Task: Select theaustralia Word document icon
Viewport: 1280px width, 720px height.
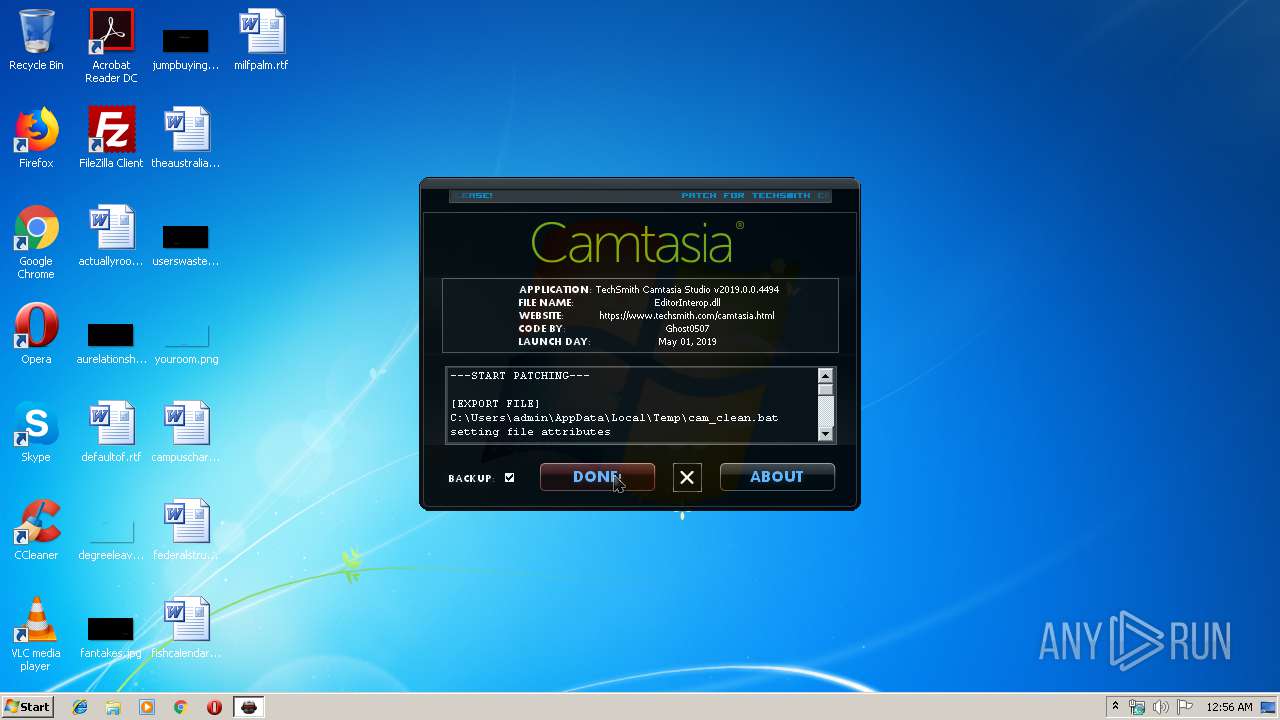Action: click(x=185, y=138)
